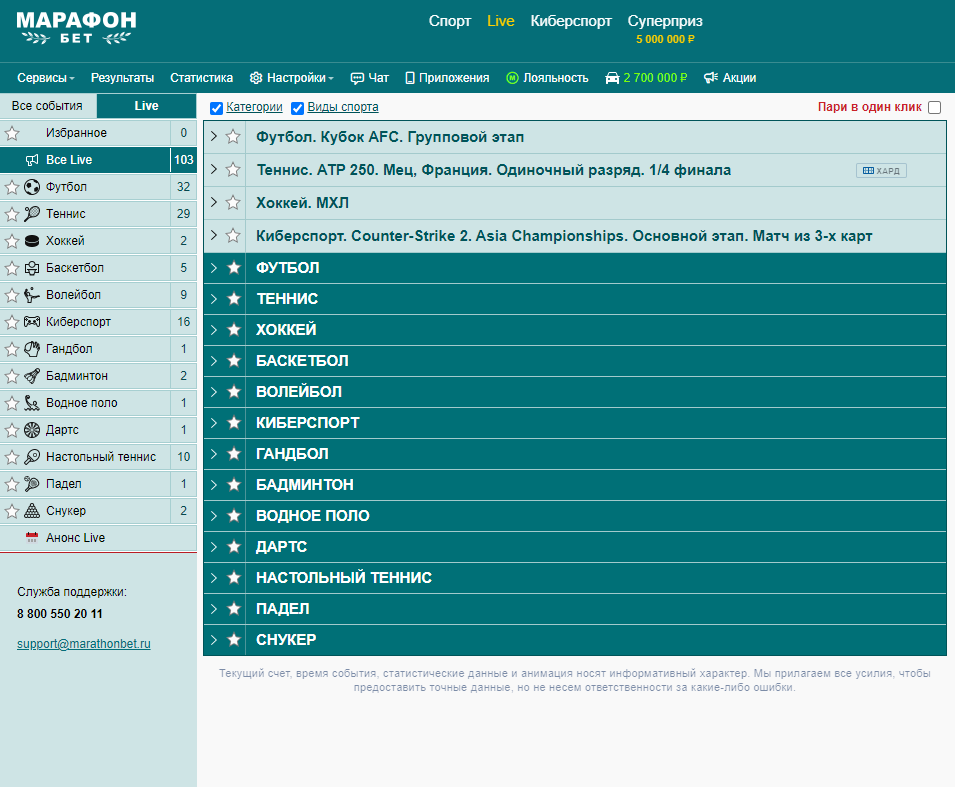Image resolution: width=955 pixels, height=787 pixels.
Task: Switch to the Live sidebar tab
Action: (x=147, y=106)
